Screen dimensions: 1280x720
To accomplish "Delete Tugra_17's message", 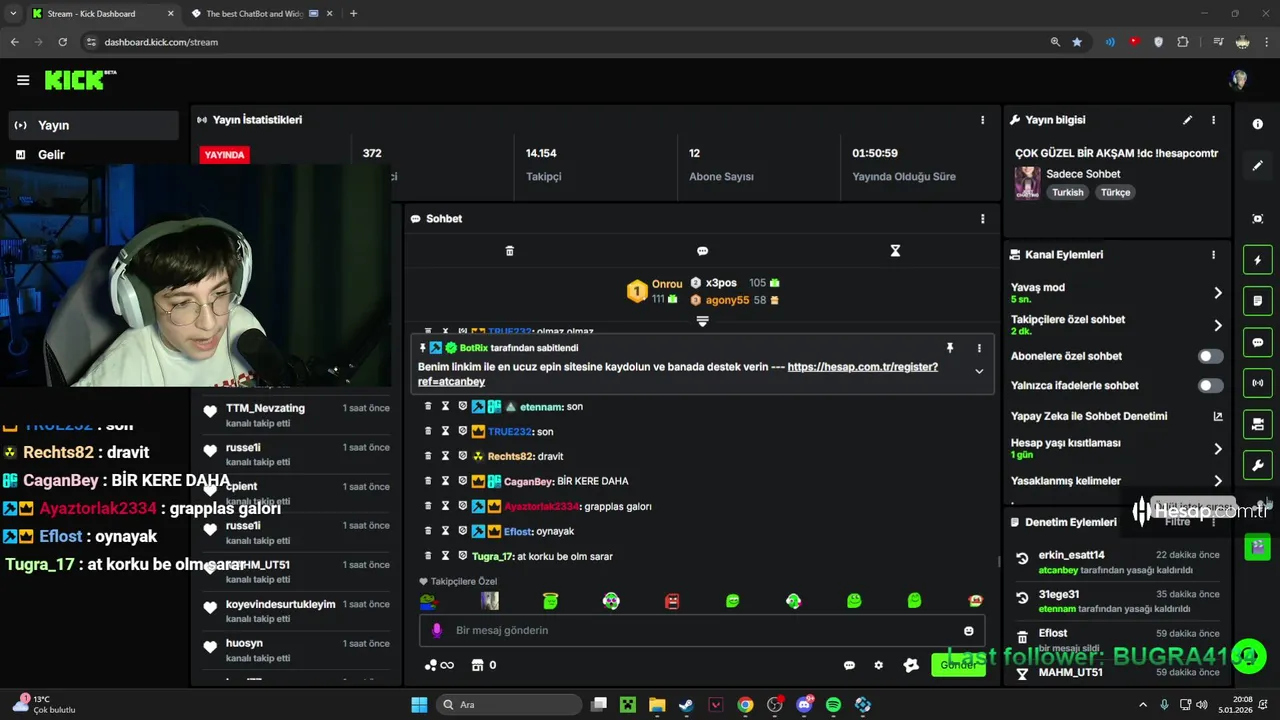I will coord(428,556).
